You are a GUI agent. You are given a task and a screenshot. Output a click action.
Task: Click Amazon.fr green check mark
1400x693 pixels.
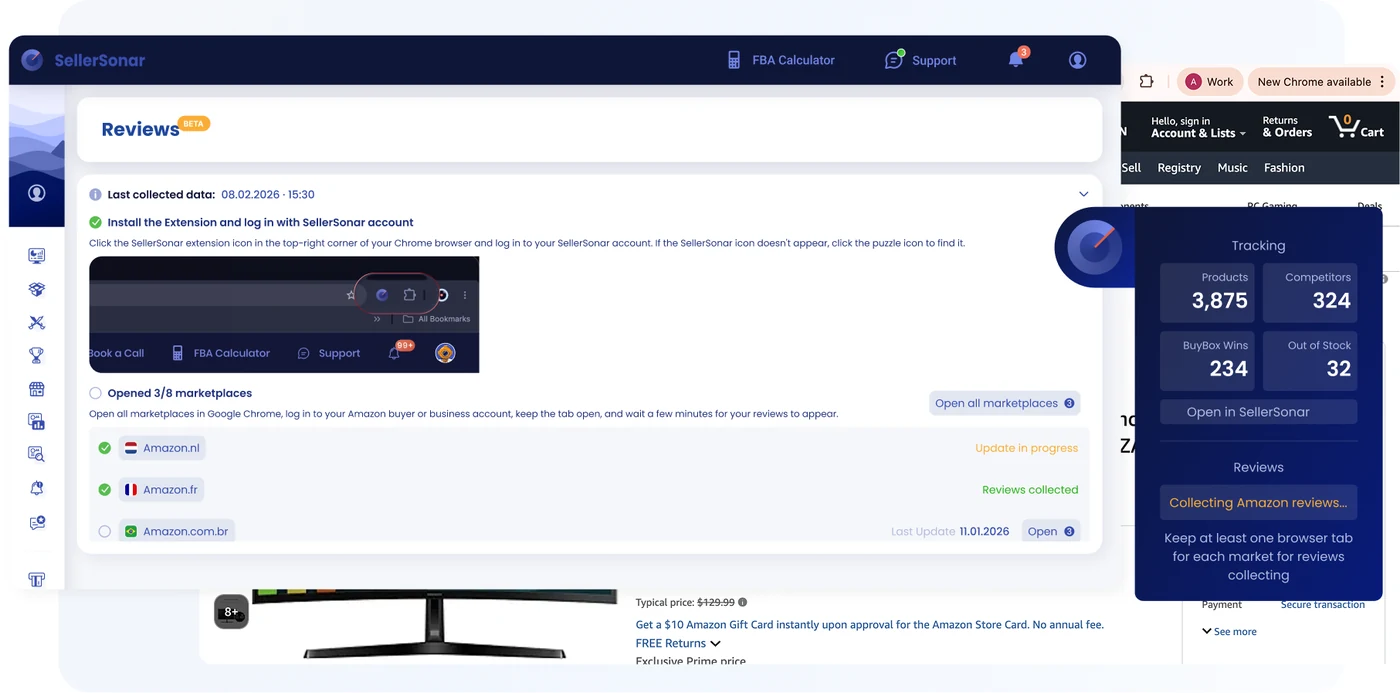104,490
